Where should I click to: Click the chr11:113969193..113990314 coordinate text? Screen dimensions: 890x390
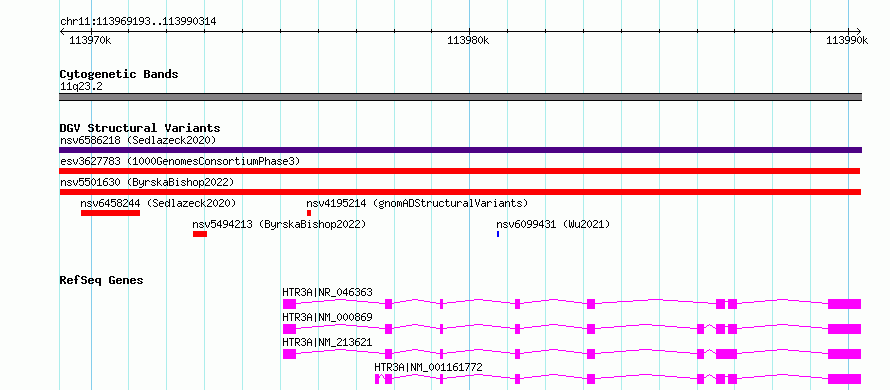(x=138, y=22)
